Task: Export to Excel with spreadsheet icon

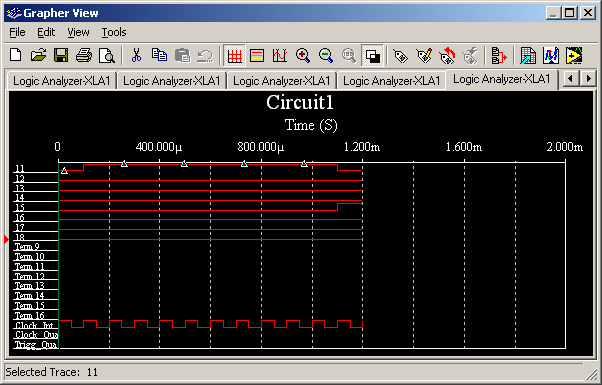Action: 528,56
